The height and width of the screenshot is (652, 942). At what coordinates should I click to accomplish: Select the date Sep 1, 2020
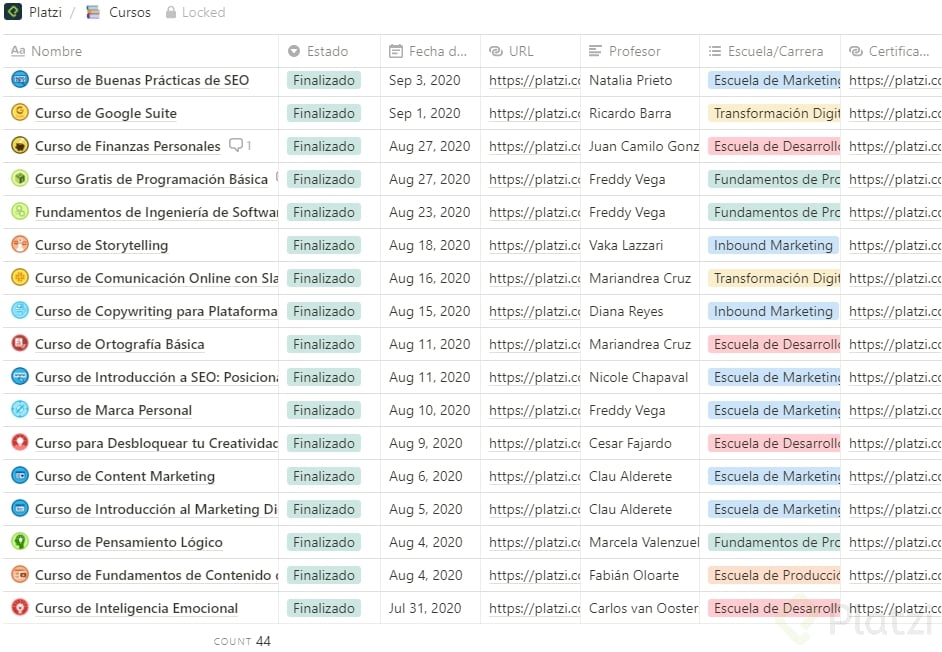(x=425, y=113)
